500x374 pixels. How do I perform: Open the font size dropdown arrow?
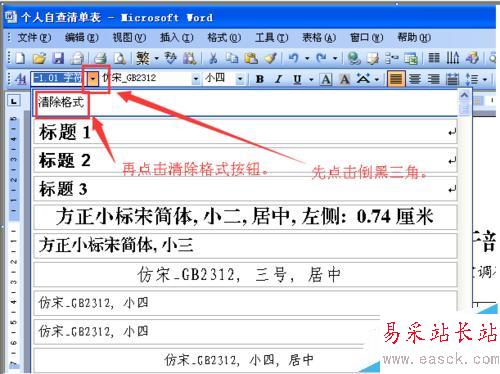pyautogui.click(x=240, y=79)
